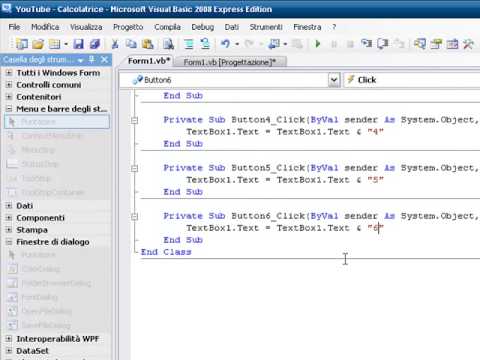The height and width of the screenshot is (360, 480).
Task: Close the Casella degli strumenti panel
Action: tap(104, 60)
